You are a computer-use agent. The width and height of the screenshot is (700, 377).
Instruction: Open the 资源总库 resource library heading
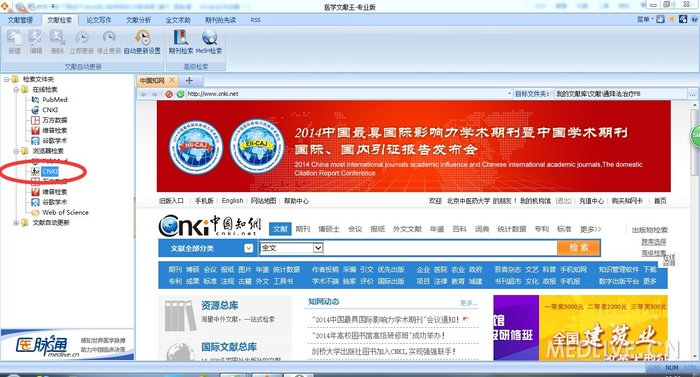pos(219,306)
